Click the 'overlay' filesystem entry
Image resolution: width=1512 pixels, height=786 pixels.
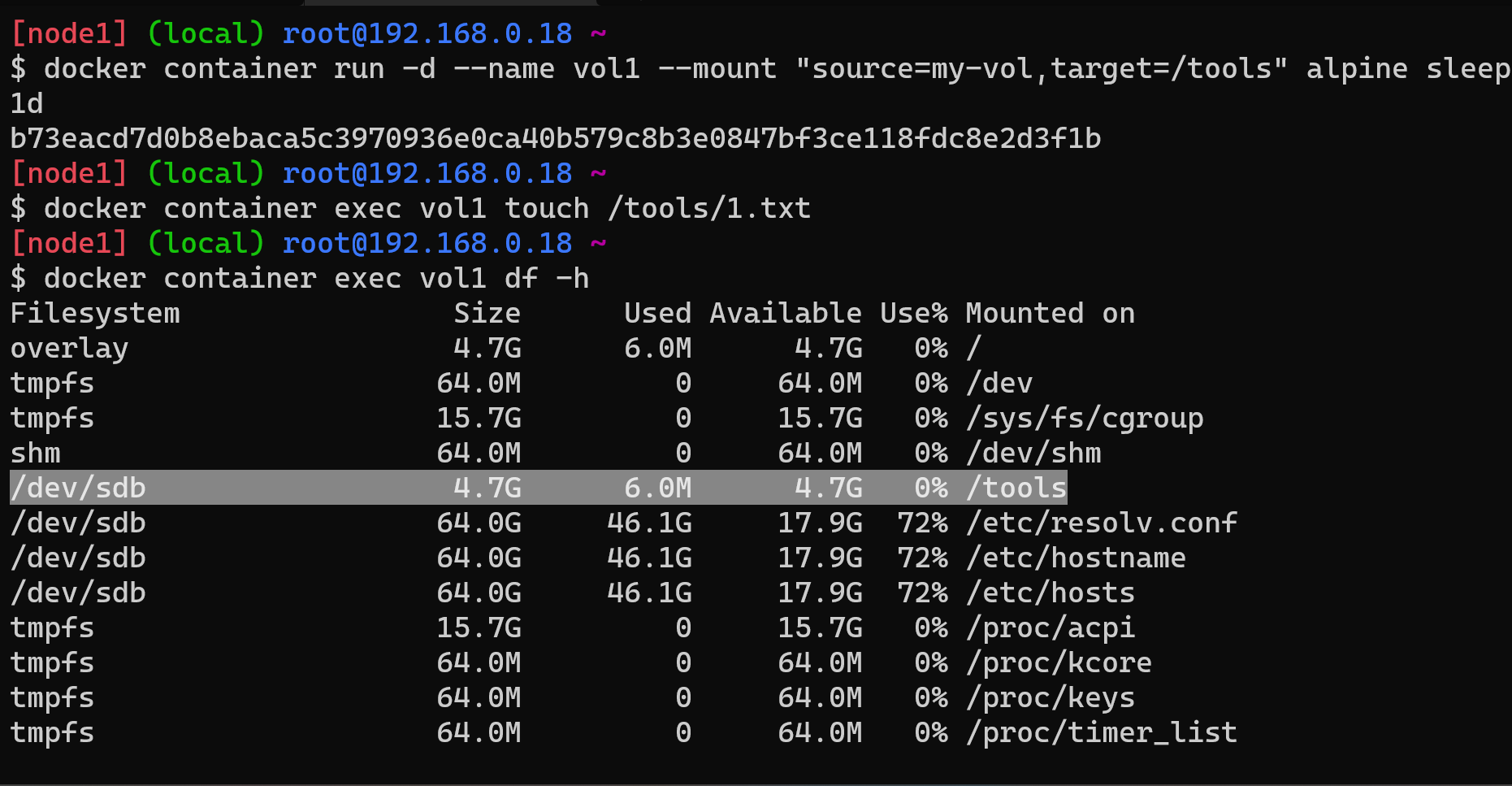(x=69, y=349)
